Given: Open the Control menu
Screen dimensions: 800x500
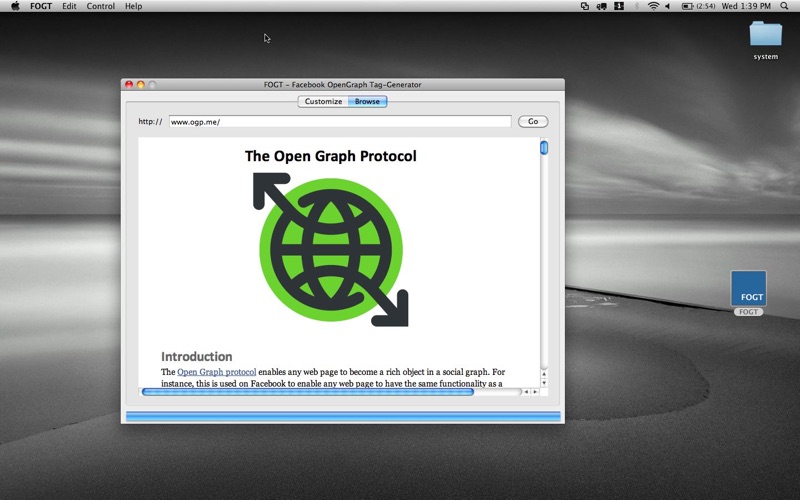Looking at the screenshot, I should [x=101, y=6].
